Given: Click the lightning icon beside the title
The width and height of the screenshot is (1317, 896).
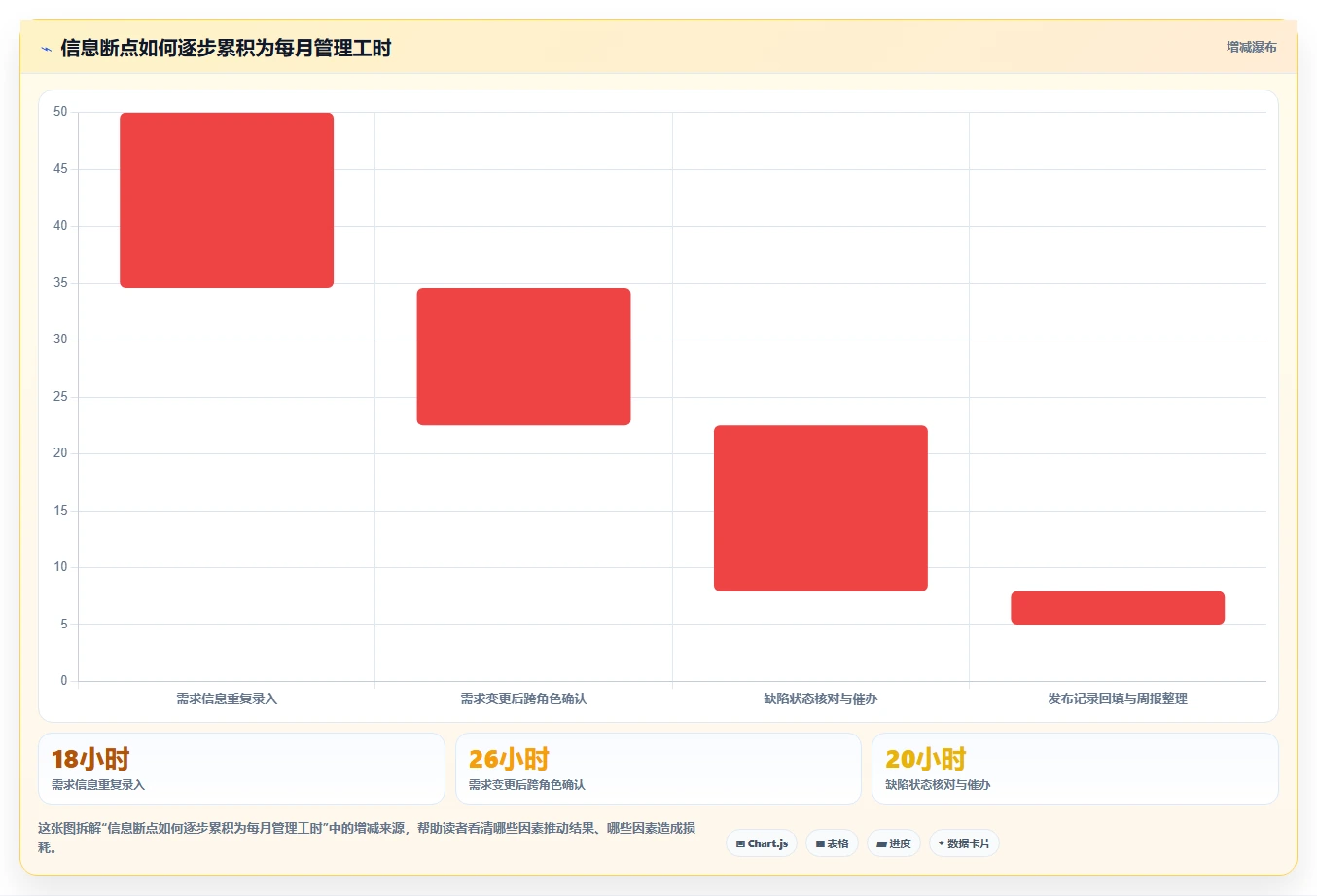Looking at the screenshot, I should (46, 49).
